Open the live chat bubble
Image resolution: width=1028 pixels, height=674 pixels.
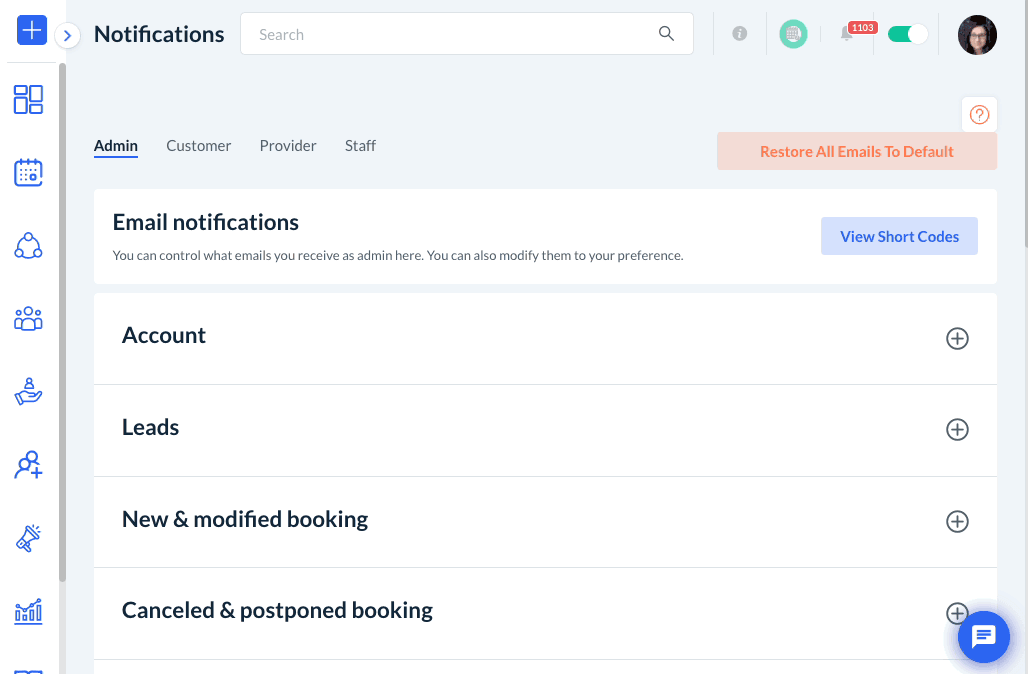(983, 636)
